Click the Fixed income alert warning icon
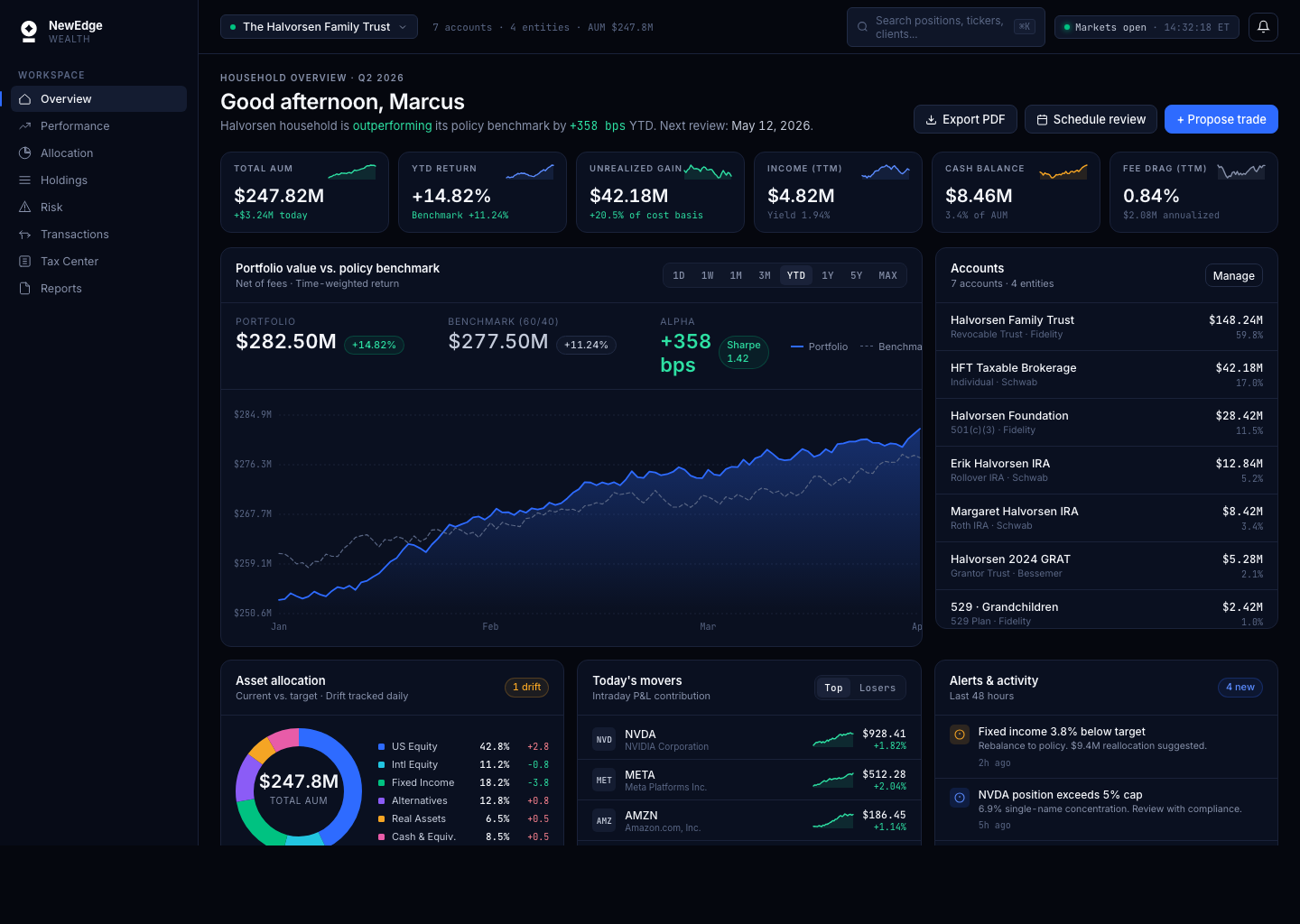The width and height of the screenshot is (1300, 924). (960, 735)
